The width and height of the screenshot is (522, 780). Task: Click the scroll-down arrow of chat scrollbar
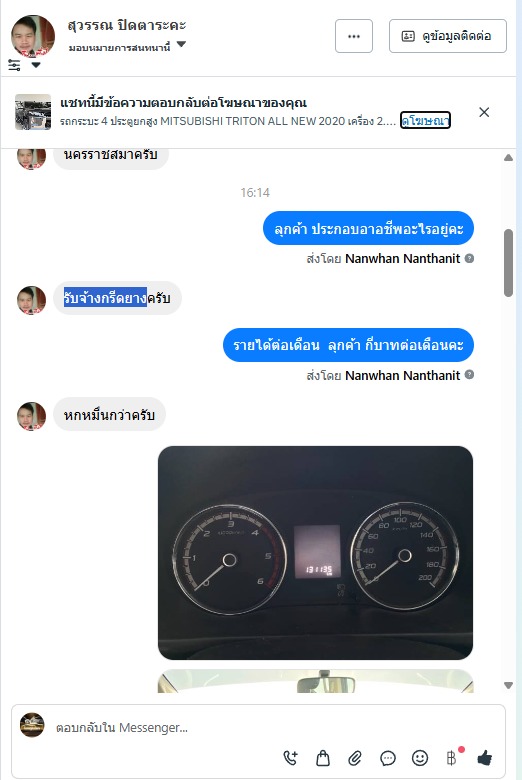[508, 685]
